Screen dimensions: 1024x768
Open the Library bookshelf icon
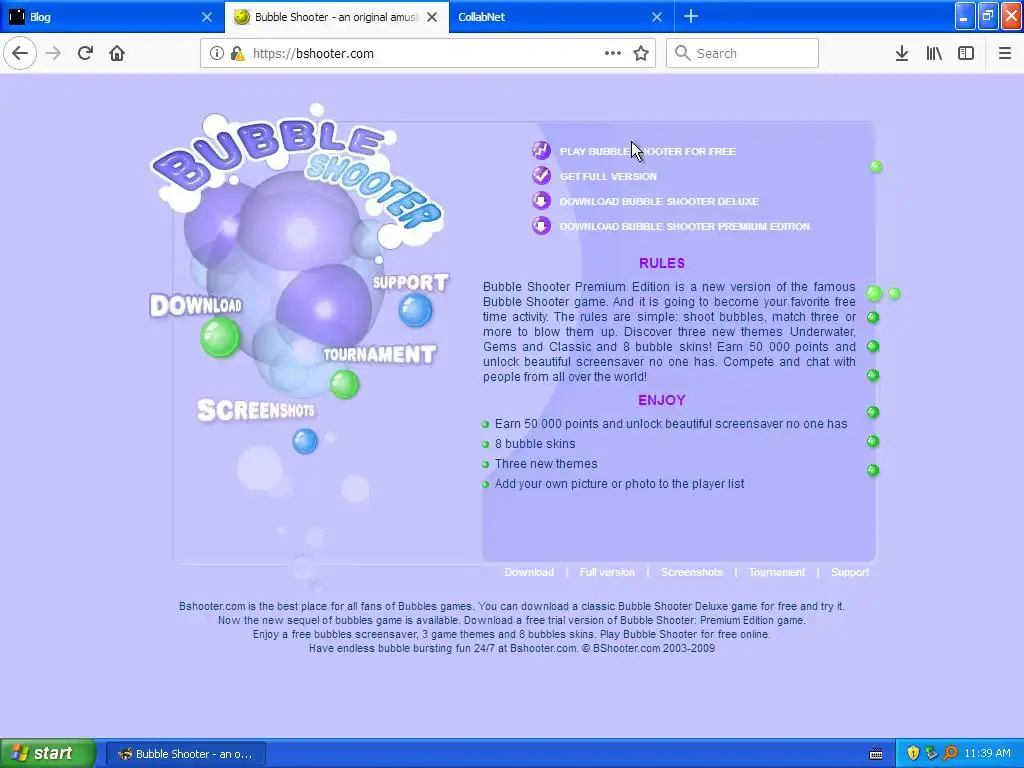934,54
